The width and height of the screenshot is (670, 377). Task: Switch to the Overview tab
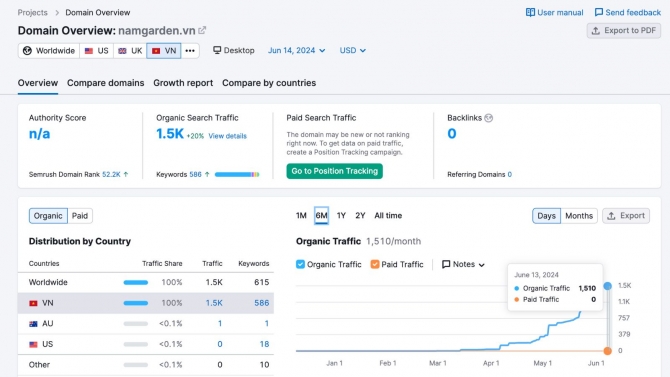tap(38, 83)
